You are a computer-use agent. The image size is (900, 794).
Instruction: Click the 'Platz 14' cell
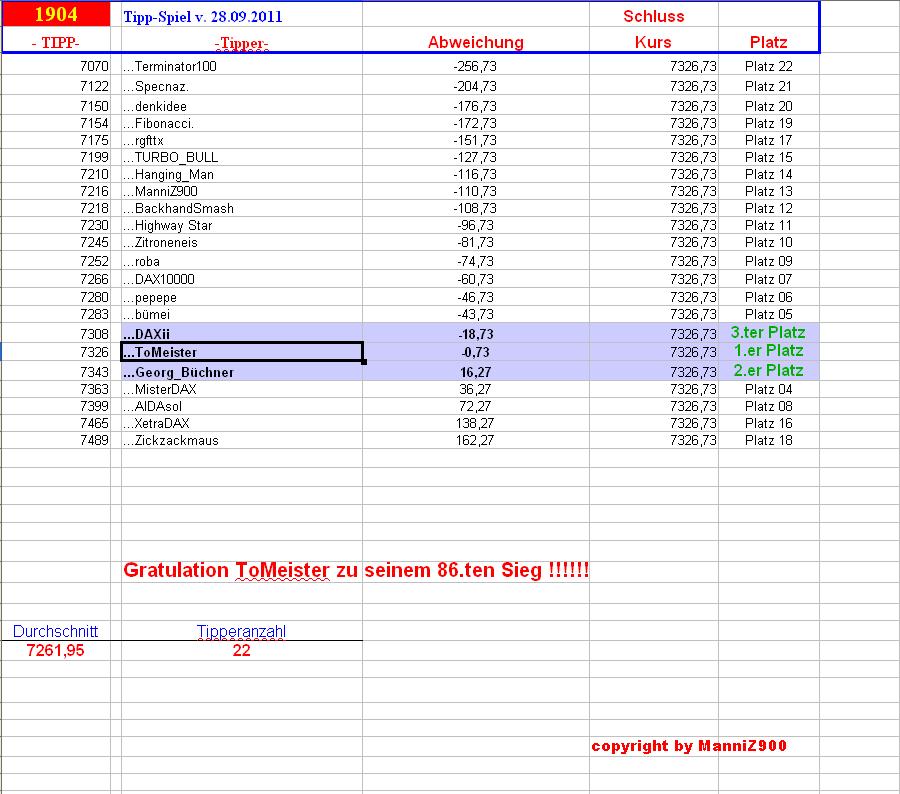(769, 175)
